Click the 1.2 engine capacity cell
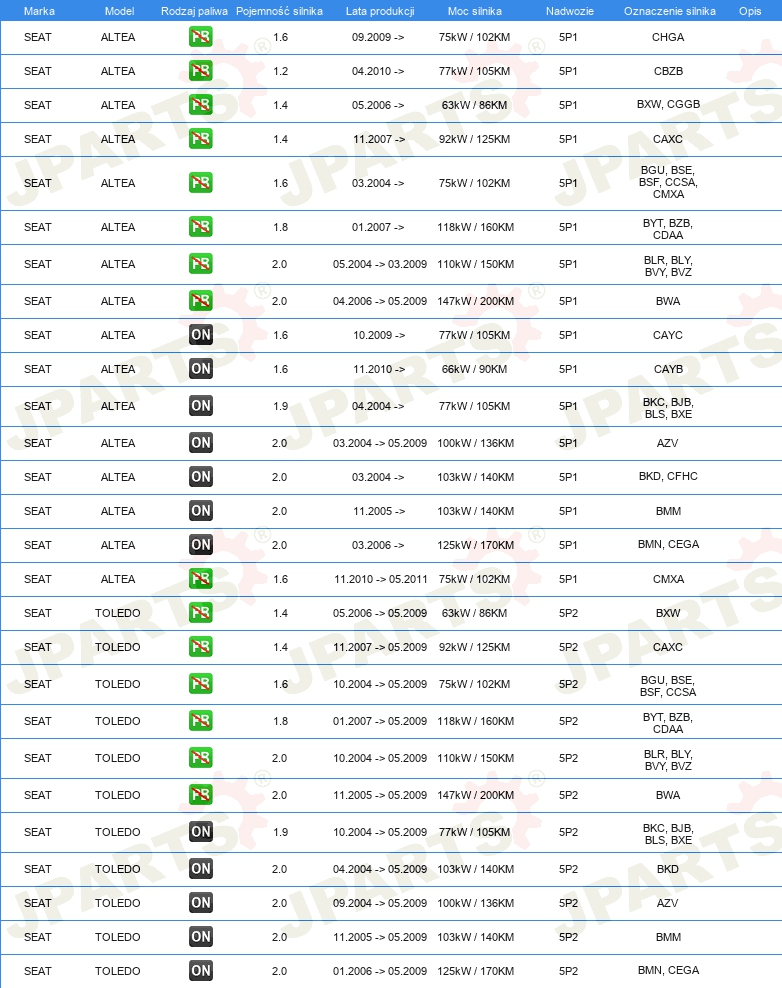The image size is (782, 988). click(x=280, y=71)
